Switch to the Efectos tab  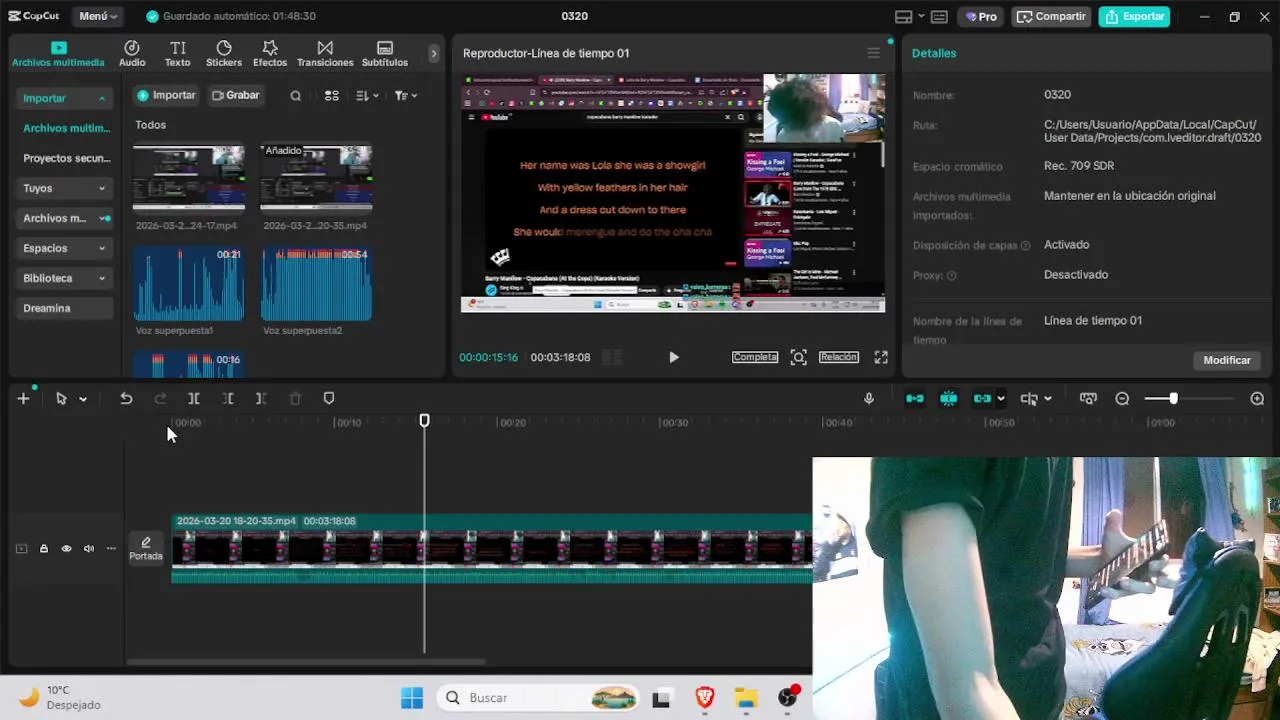click(x=270, y=54)
